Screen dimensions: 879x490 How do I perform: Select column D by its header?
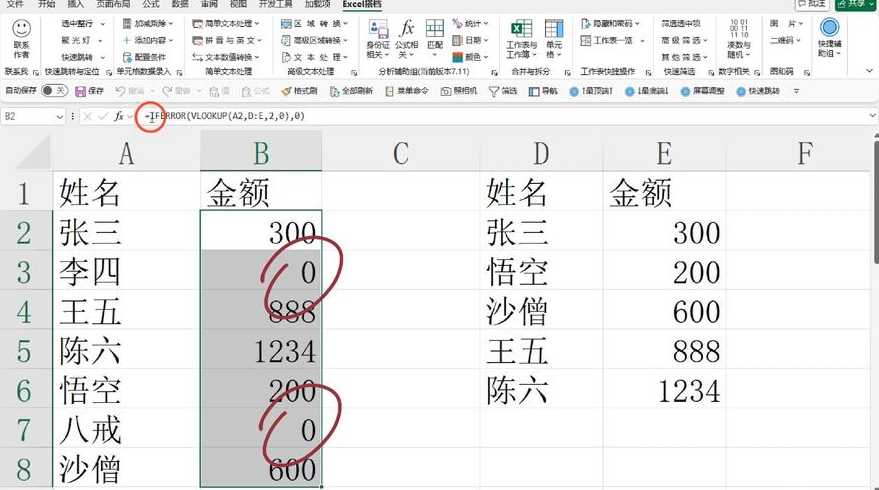click(x=541, y=152)
